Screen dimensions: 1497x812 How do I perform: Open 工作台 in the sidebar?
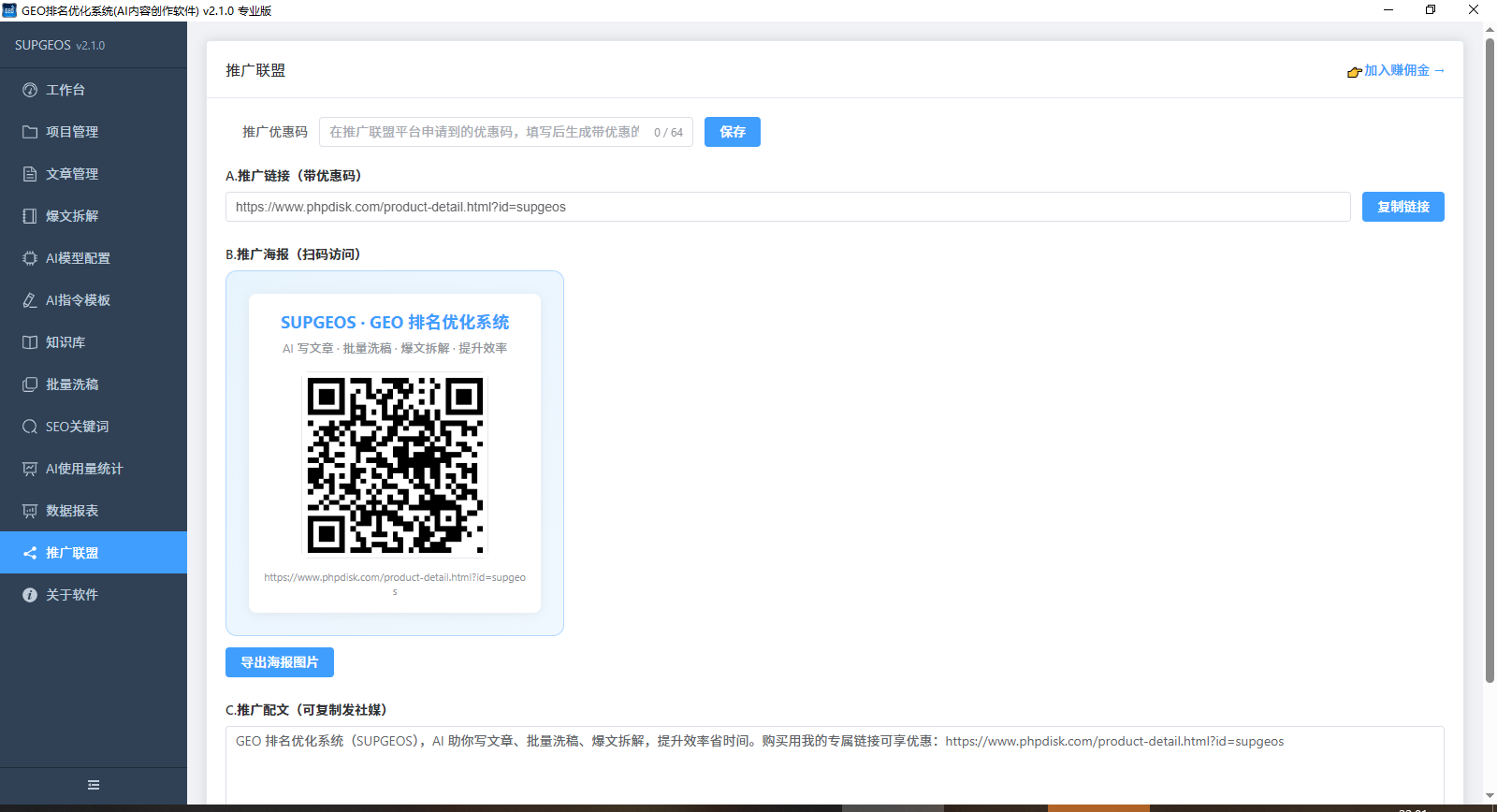(x=94, y=90)
